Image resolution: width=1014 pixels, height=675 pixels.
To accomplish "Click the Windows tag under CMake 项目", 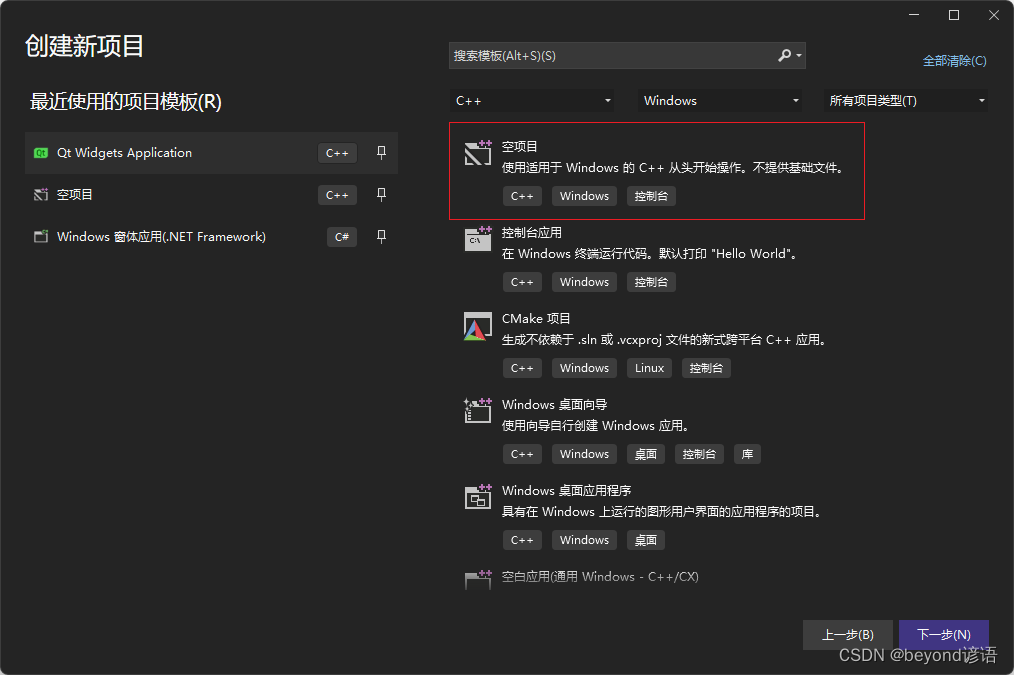I will click(x=584, y=368).
